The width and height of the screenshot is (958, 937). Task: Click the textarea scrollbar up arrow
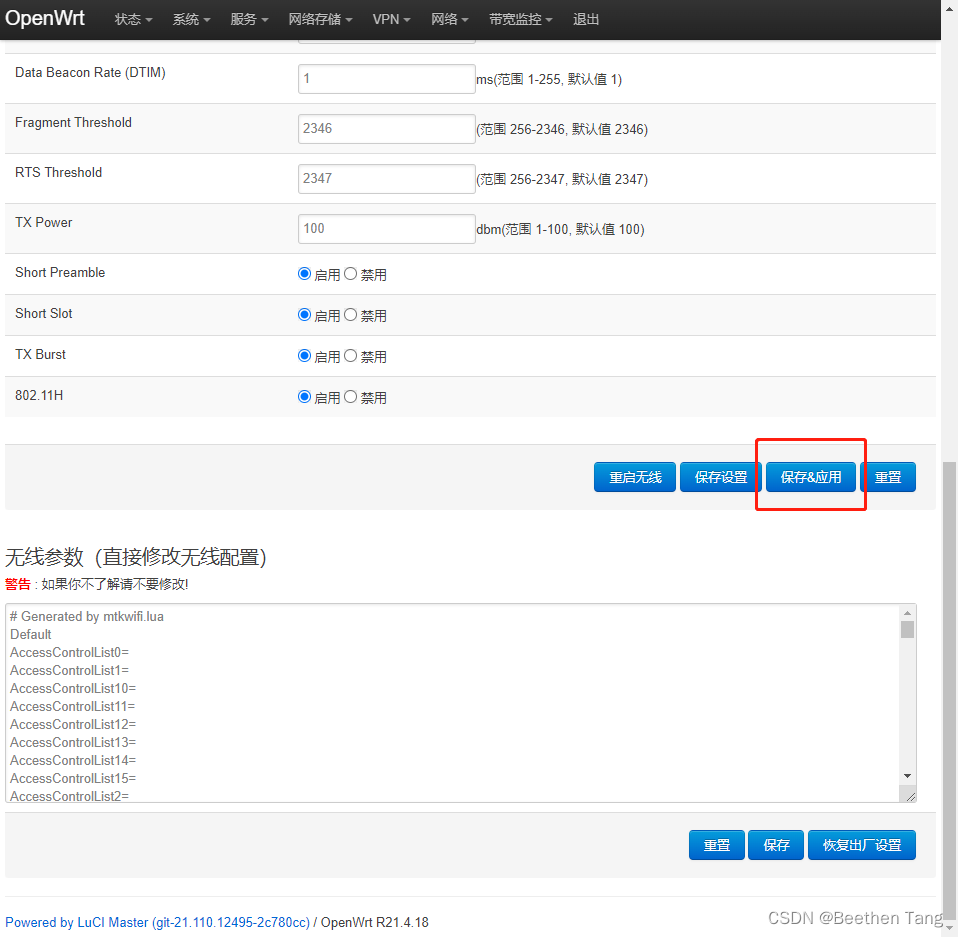click(x=907, y=613)
